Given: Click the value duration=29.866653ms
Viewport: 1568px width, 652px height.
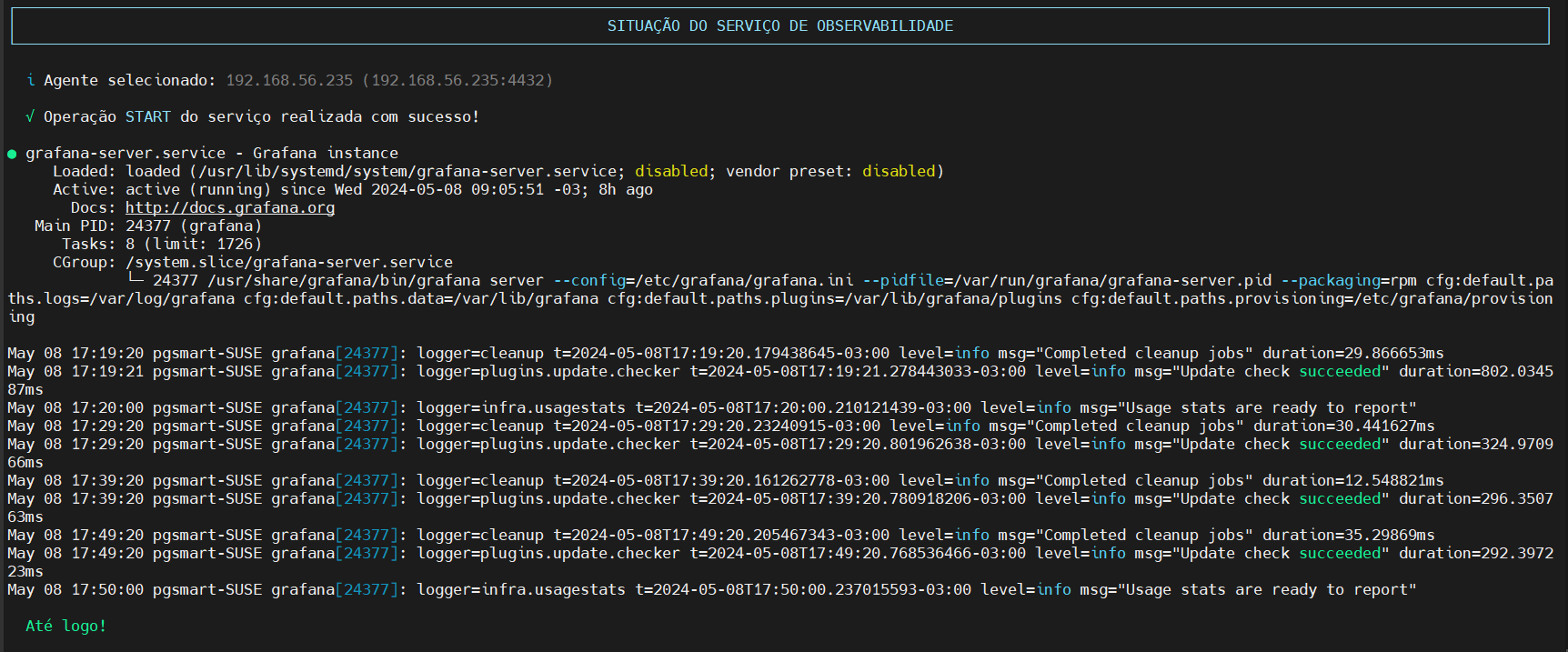Looking at the screenshot, I should [x=1353, y=353].
